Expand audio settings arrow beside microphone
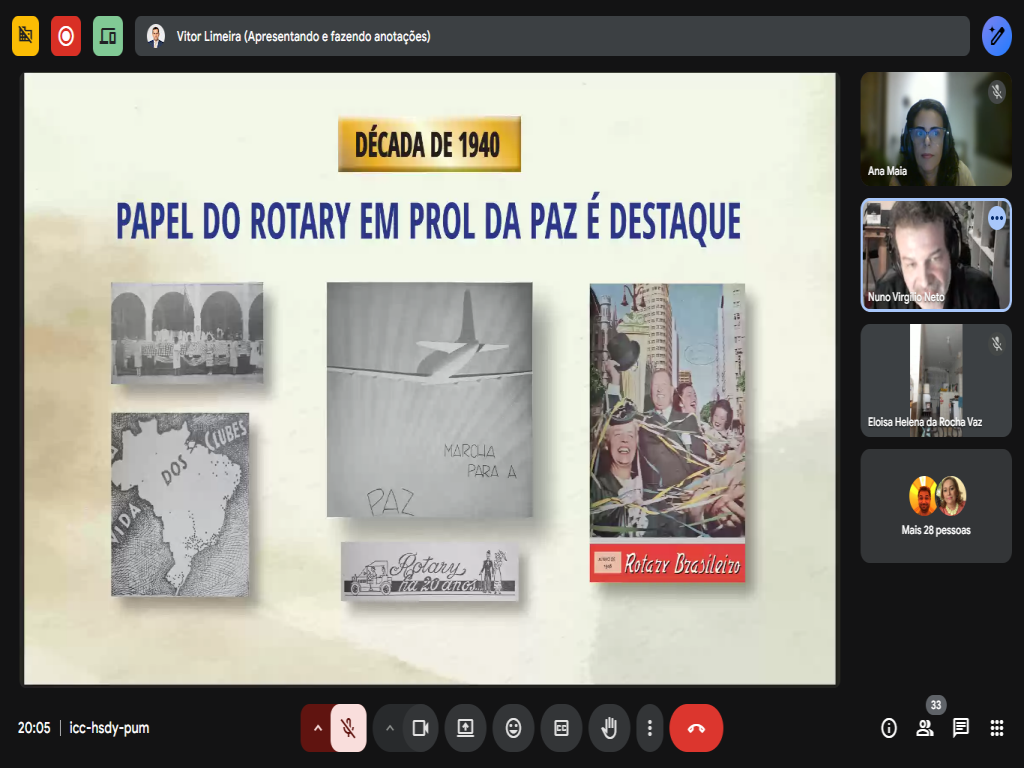 click(317, 728)
